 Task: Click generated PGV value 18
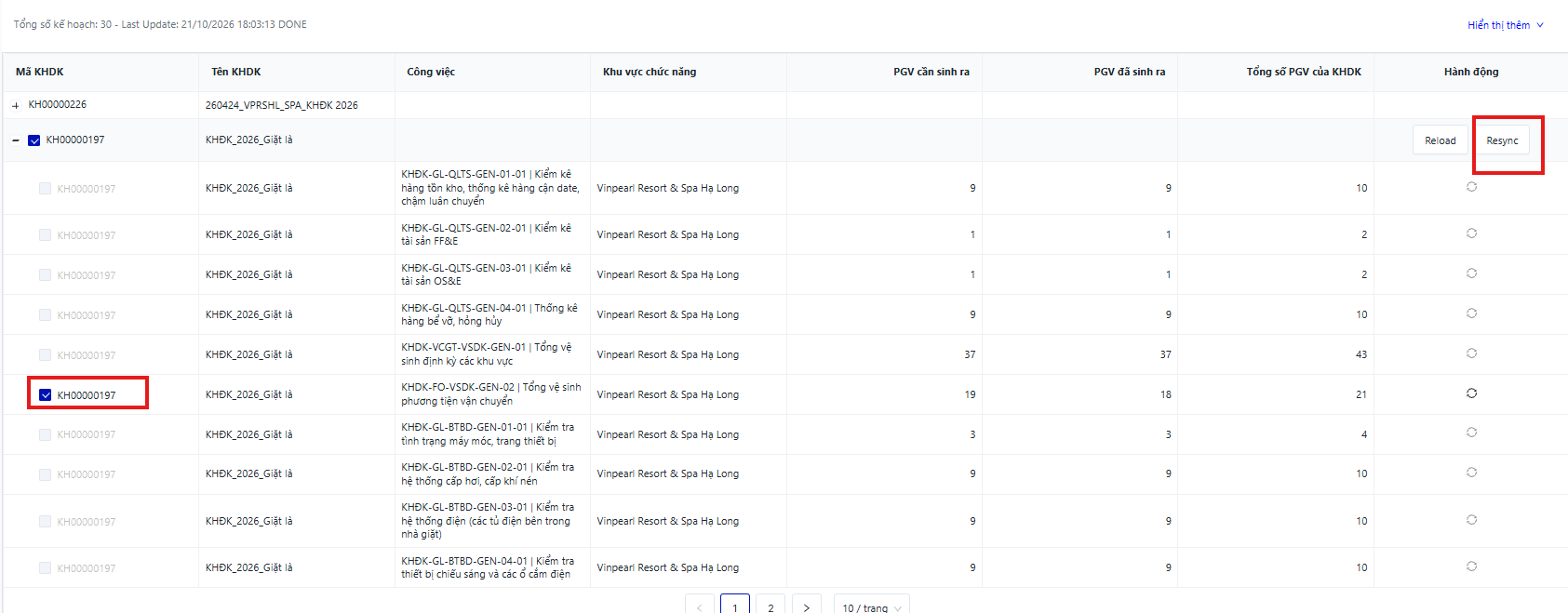[1166, 394]
